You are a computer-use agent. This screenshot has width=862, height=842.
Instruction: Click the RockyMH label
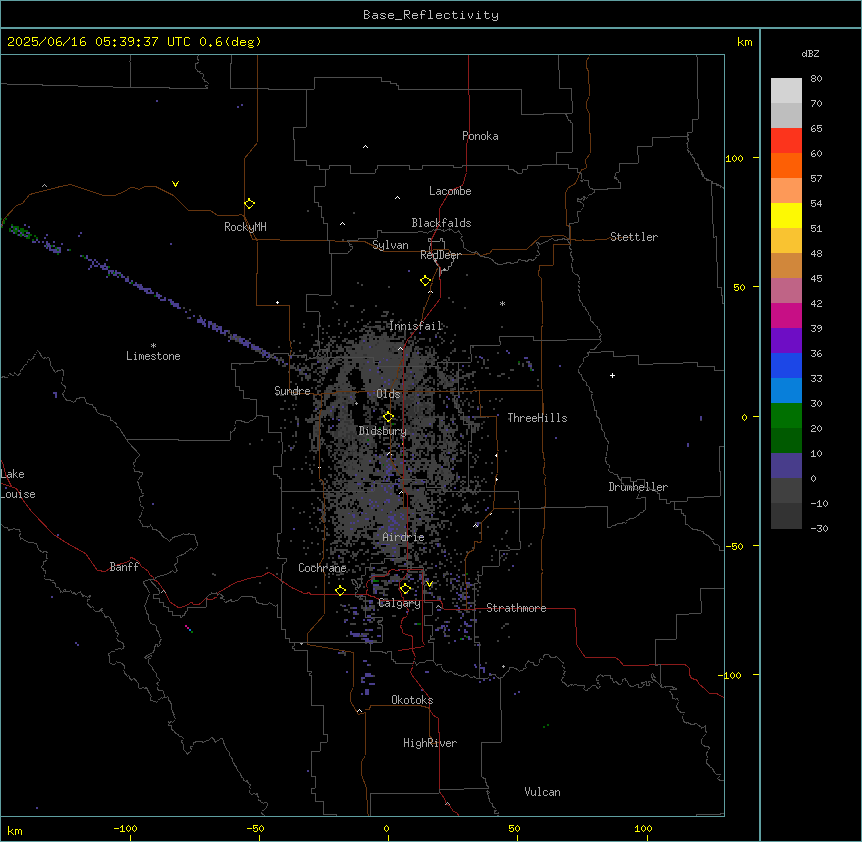(x=245, y=227)
